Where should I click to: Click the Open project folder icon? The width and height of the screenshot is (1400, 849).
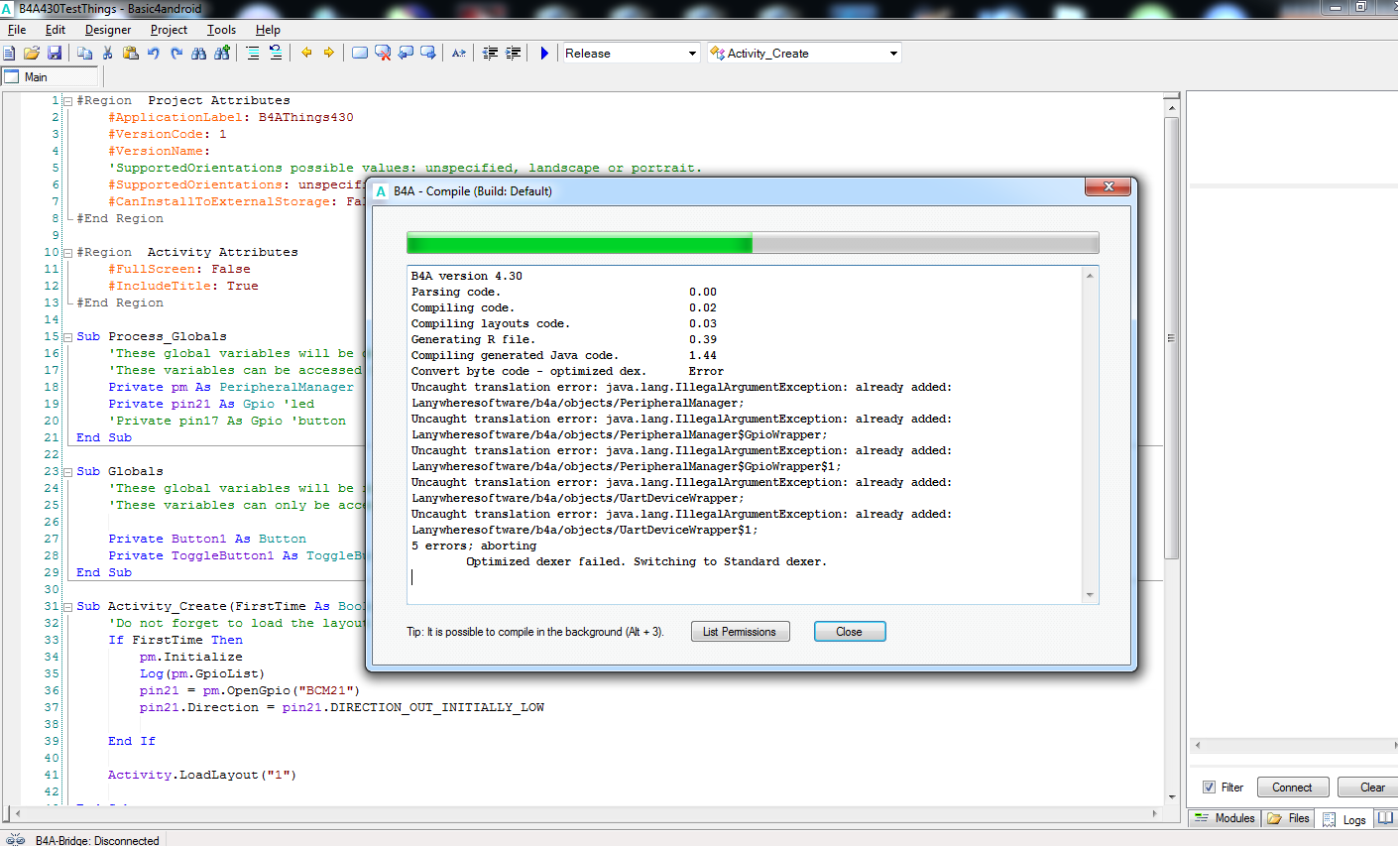32,54
